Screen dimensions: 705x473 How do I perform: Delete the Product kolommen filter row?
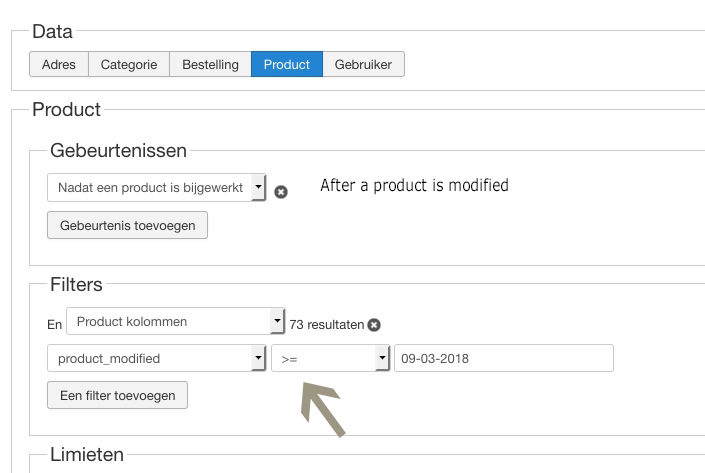coord(374,325)
